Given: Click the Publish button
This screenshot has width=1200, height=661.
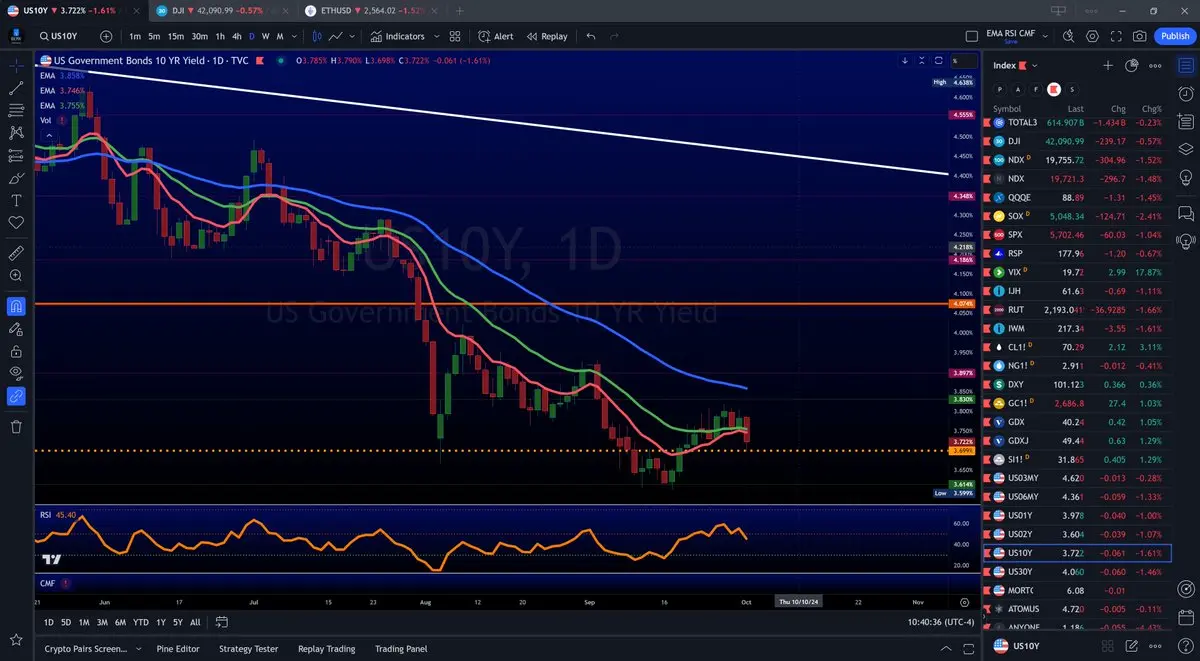Looking at the screenshot, I should pos(1174,36).
